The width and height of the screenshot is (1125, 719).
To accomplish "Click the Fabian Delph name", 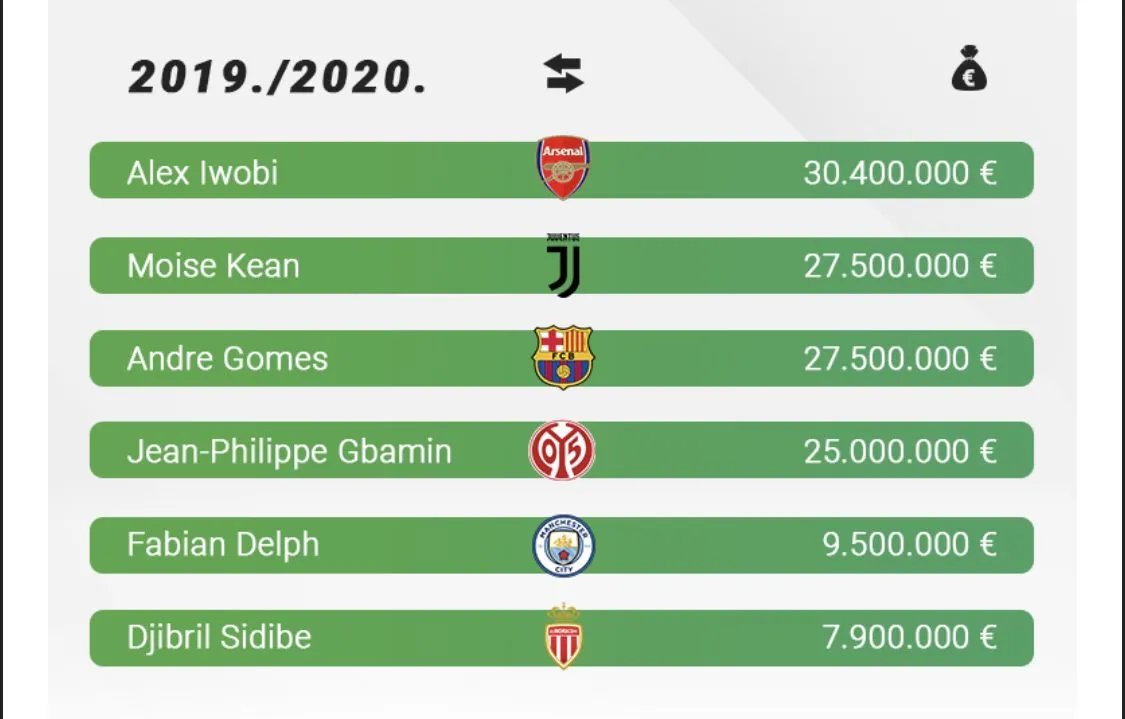I will click(x=223, y=545).
